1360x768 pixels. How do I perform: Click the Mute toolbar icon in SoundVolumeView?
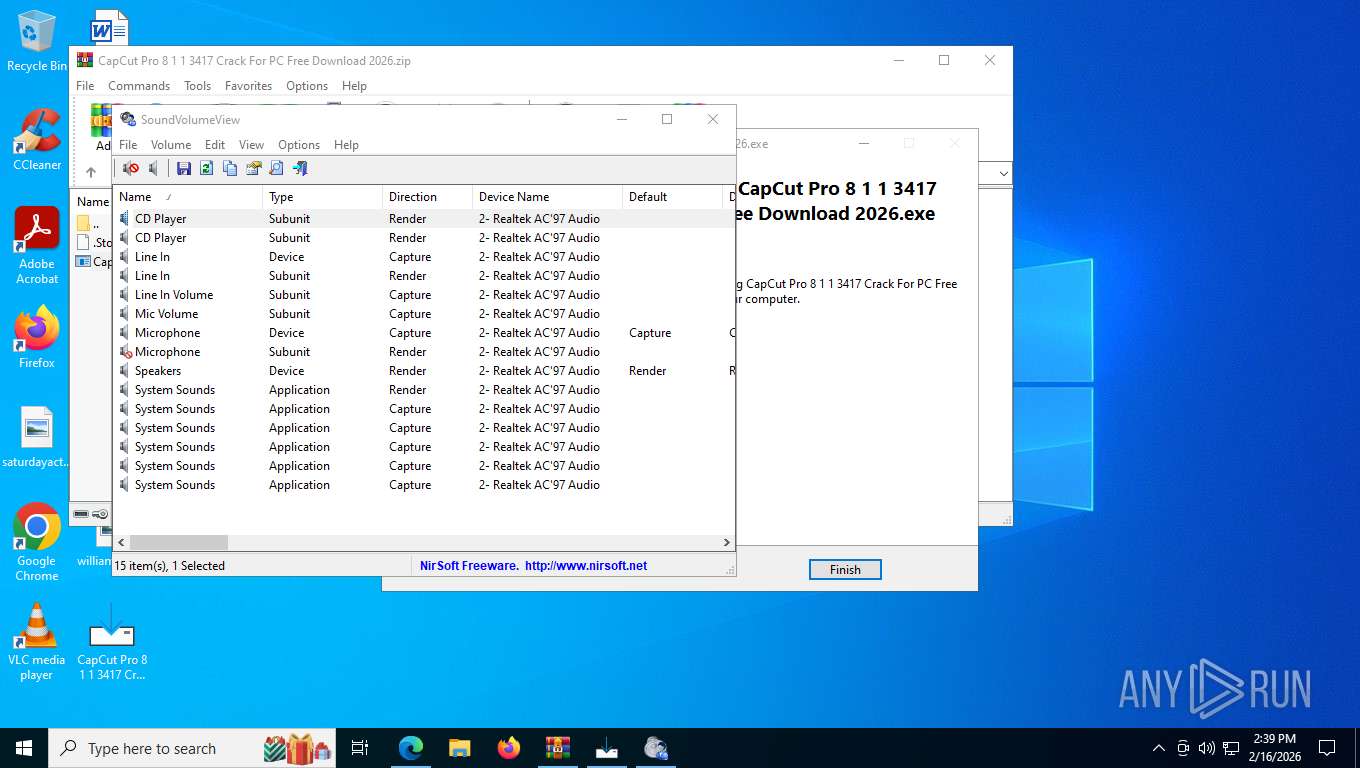tap(130, 168)
